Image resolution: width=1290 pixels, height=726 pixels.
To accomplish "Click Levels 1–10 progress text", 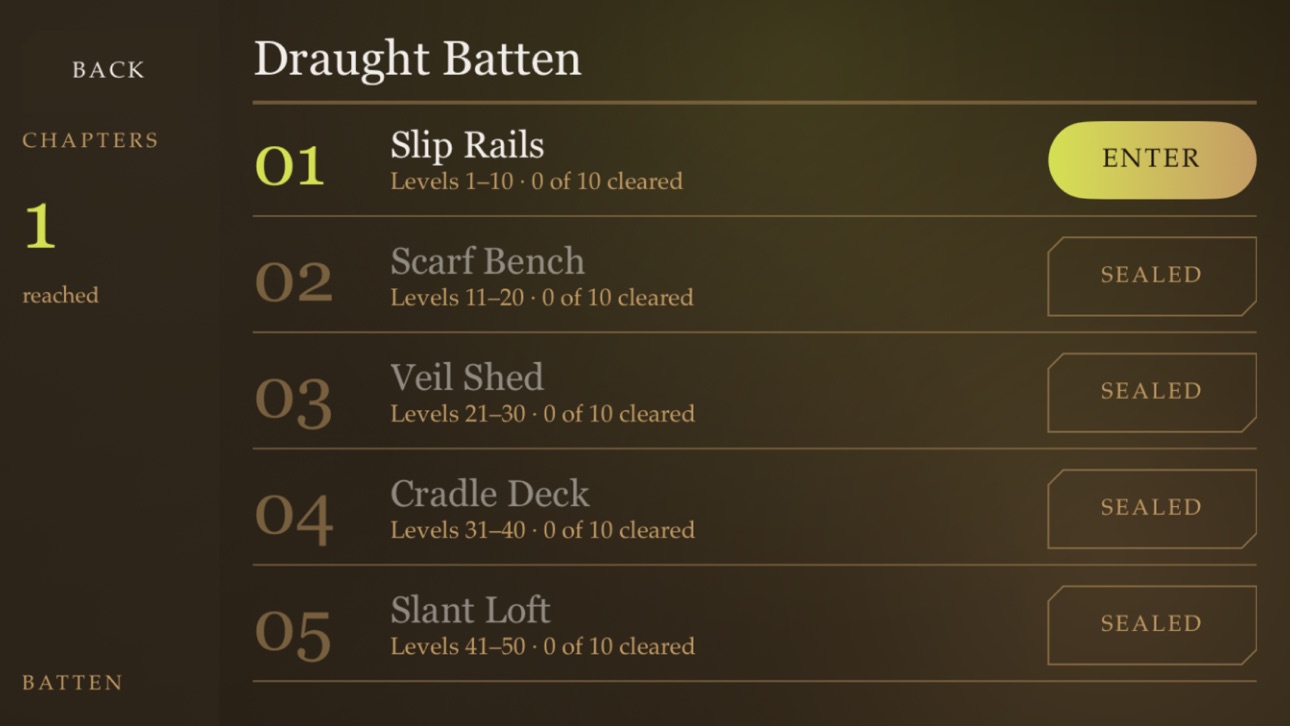I will (x=537, y=182).
